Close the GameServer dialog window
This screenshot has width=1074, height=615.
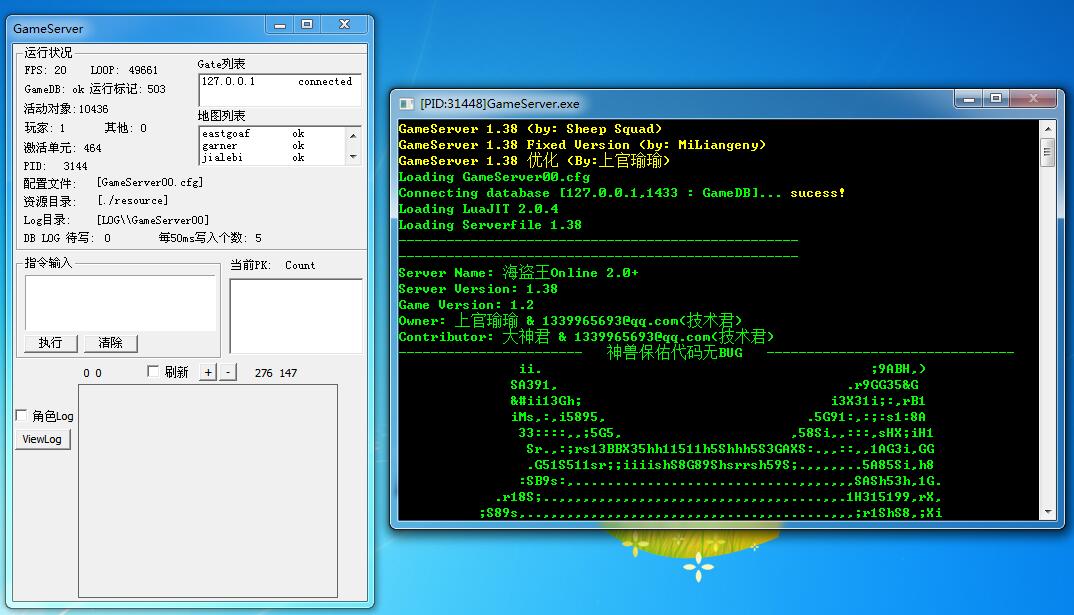(x=345, y=25)
